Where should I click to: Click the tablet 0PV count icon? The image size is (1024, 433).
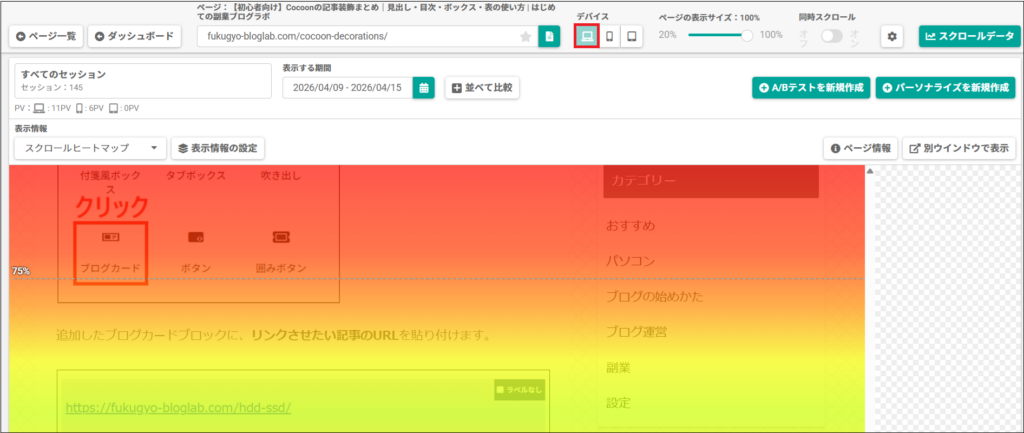click(x=114, y=108)
